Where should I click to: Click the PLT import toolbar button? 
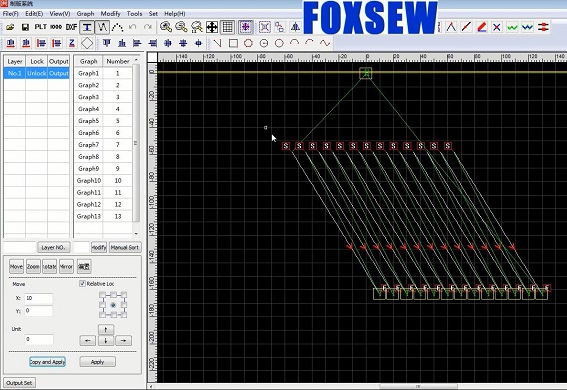pyautogui.click(x=40, y=27)
